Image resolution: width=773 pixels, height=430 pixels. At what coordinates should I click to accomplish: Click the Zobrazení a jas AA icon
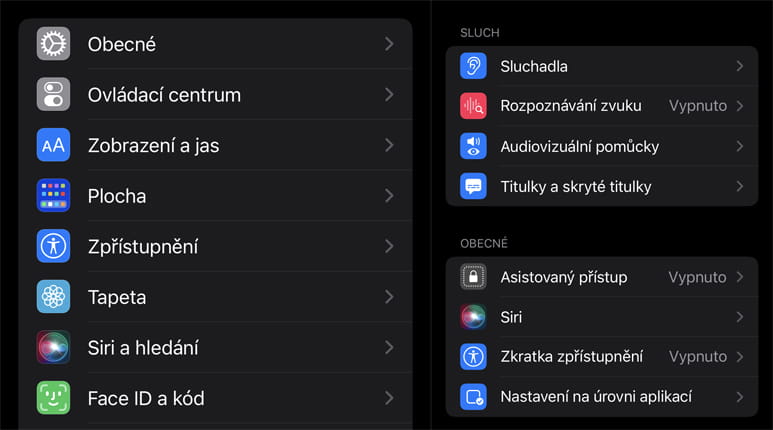53,145
